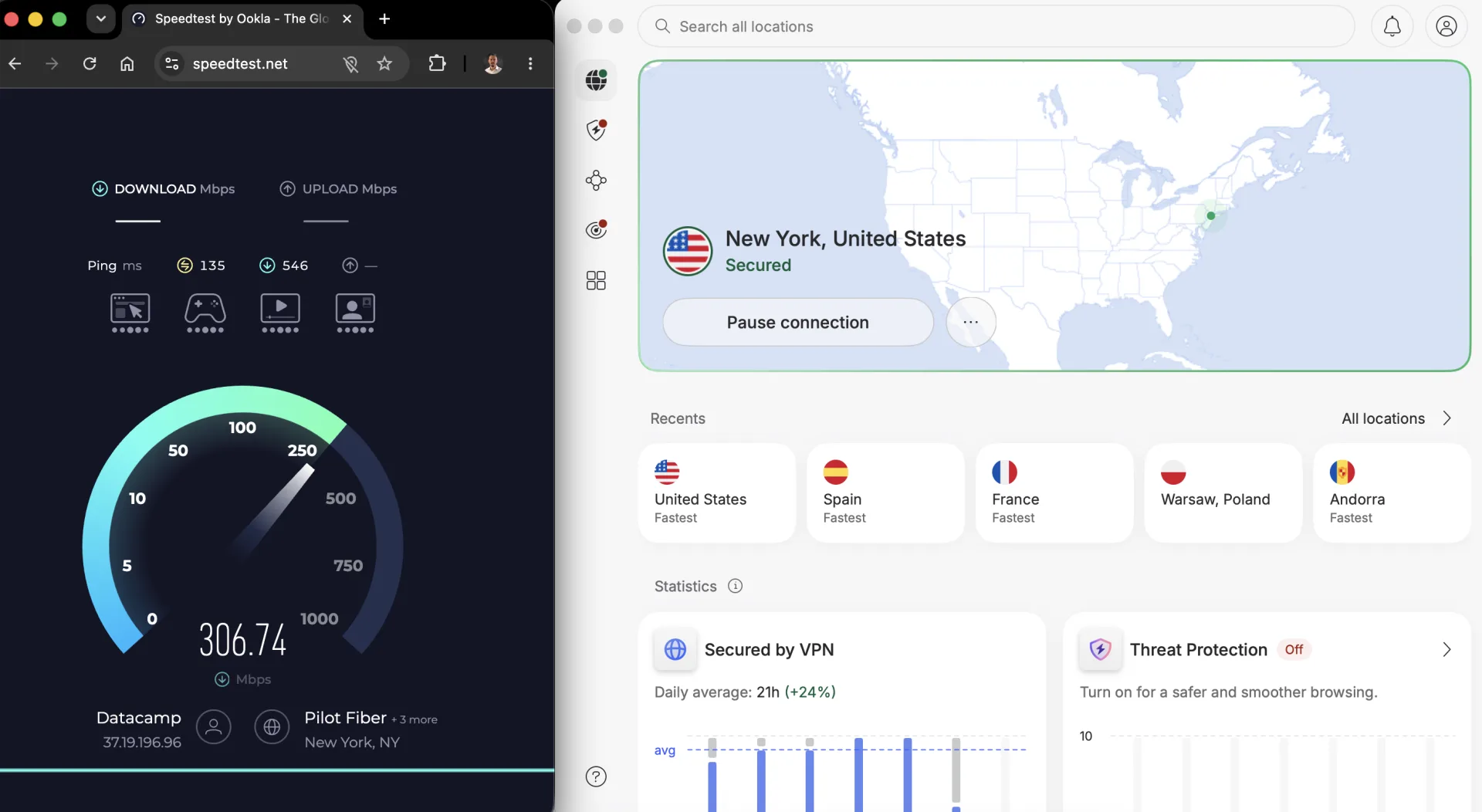
Task: Click the Threat Protection shield card icon
Action: coord(1100,650)
